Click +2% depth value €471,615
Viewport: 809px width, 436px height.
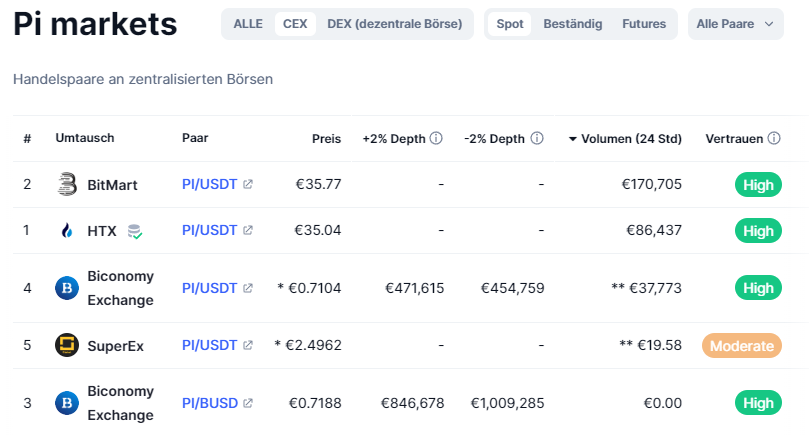pyautogui.click(x=415, y=288)
